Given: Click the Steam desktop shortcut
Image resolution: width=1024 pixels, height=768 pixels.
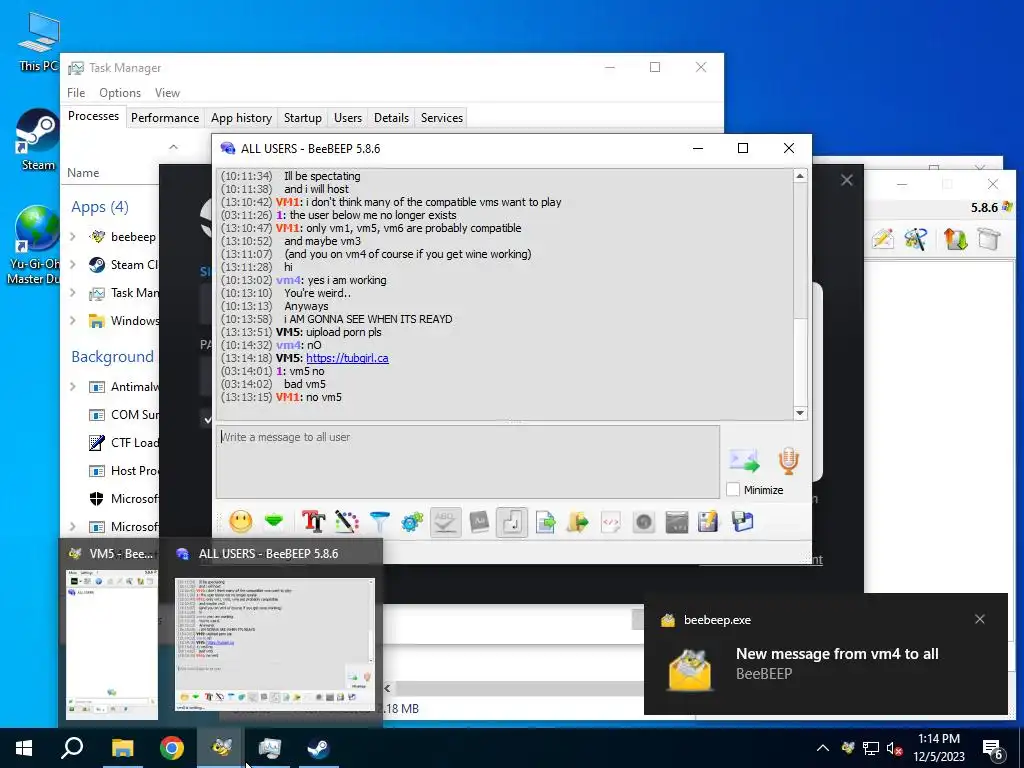Looking at the screenshot, I should tap(37, 140).
